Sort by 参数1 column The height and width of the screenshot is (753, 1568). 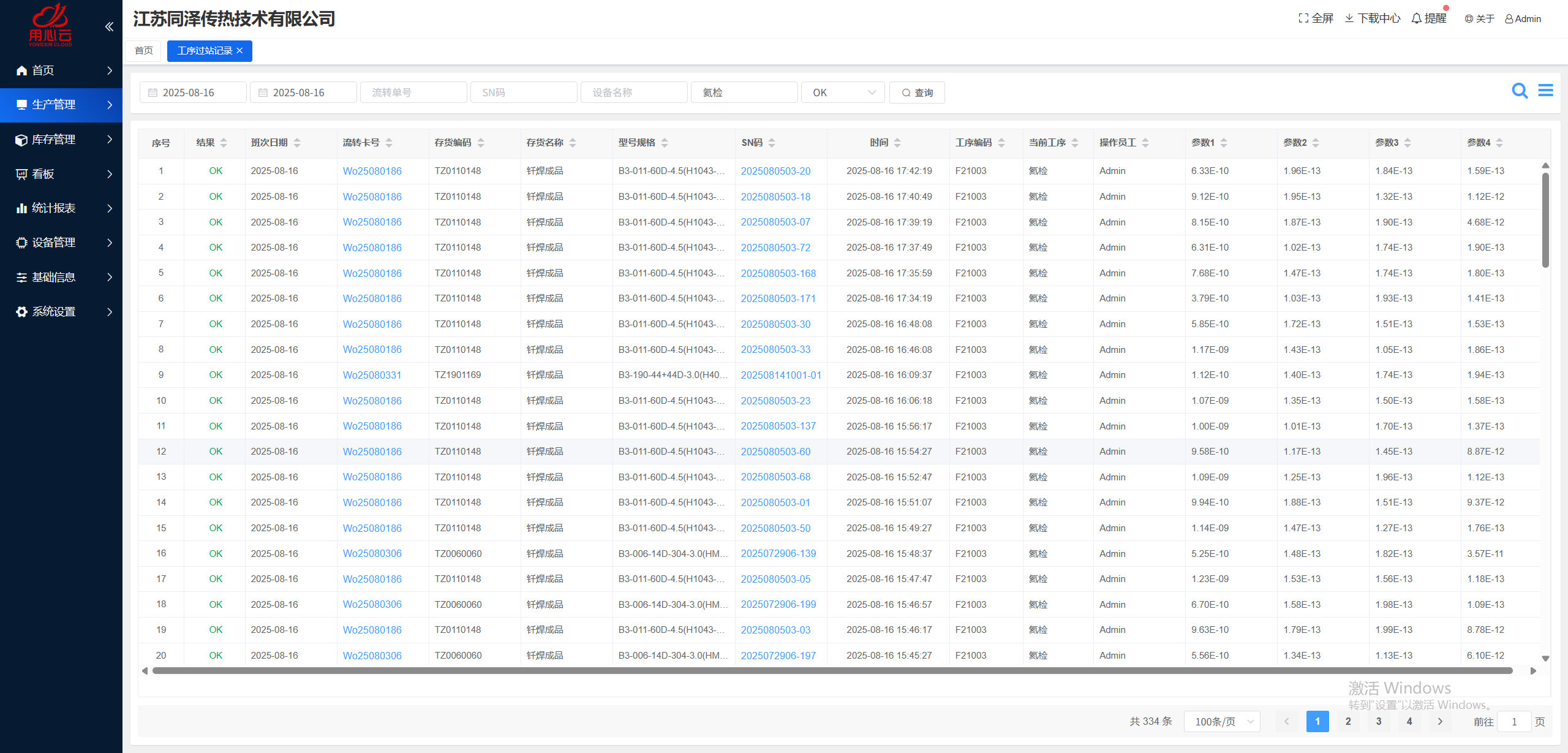[x=1224, y=143]
